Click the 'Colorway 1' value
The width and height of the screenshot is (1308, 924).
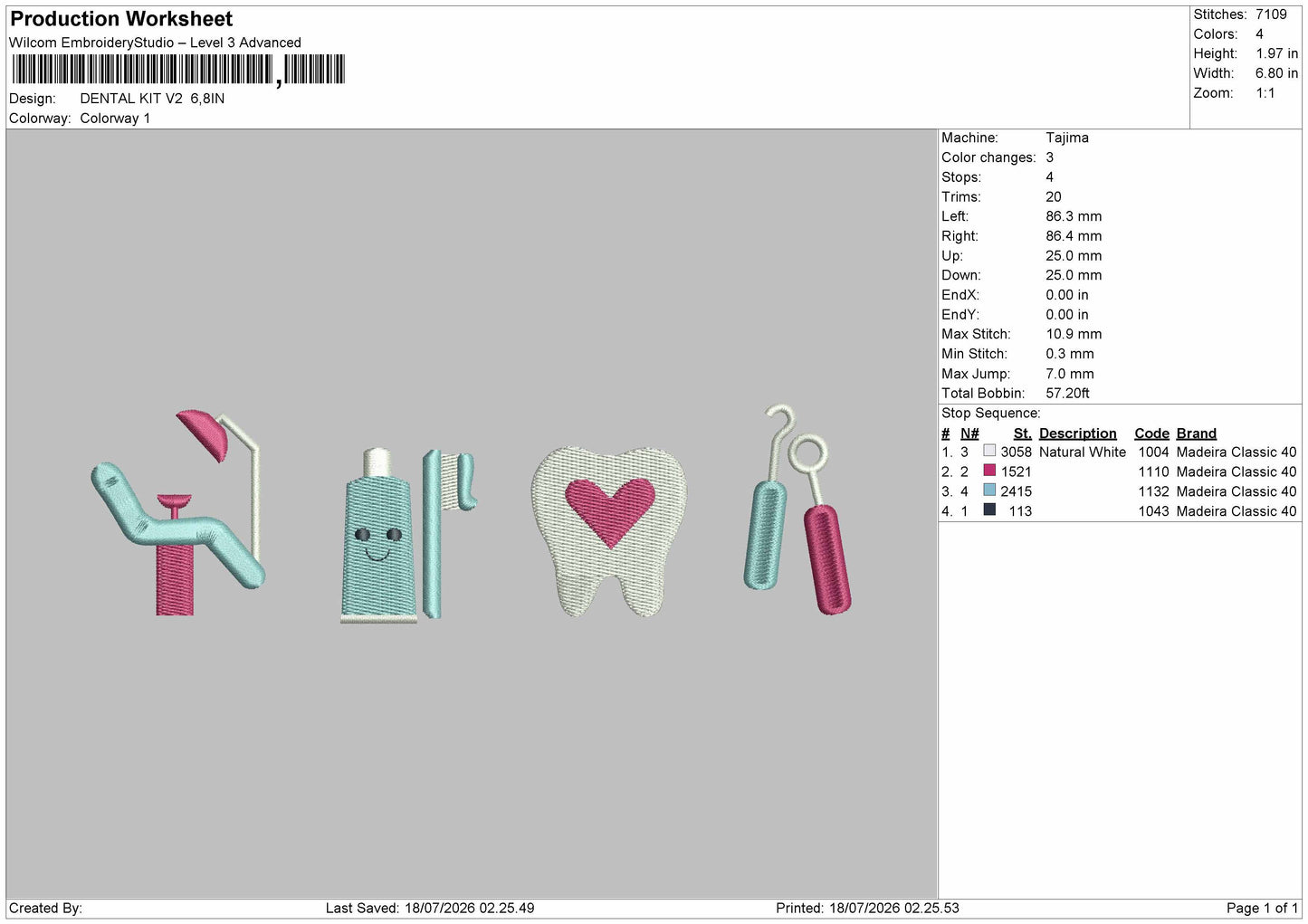coord(115,119)
